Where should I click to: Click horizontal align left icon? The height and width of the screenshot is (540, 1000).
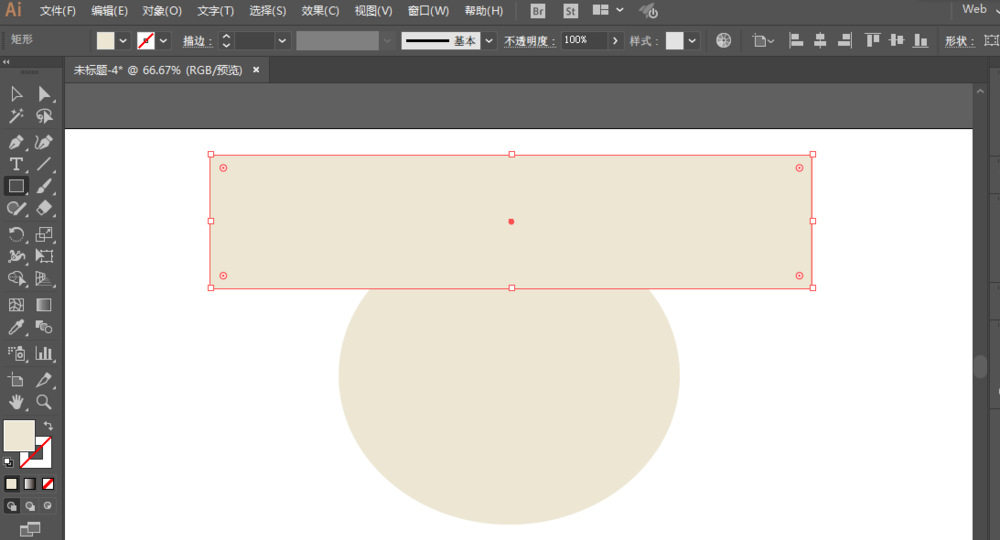coord(796,41)
